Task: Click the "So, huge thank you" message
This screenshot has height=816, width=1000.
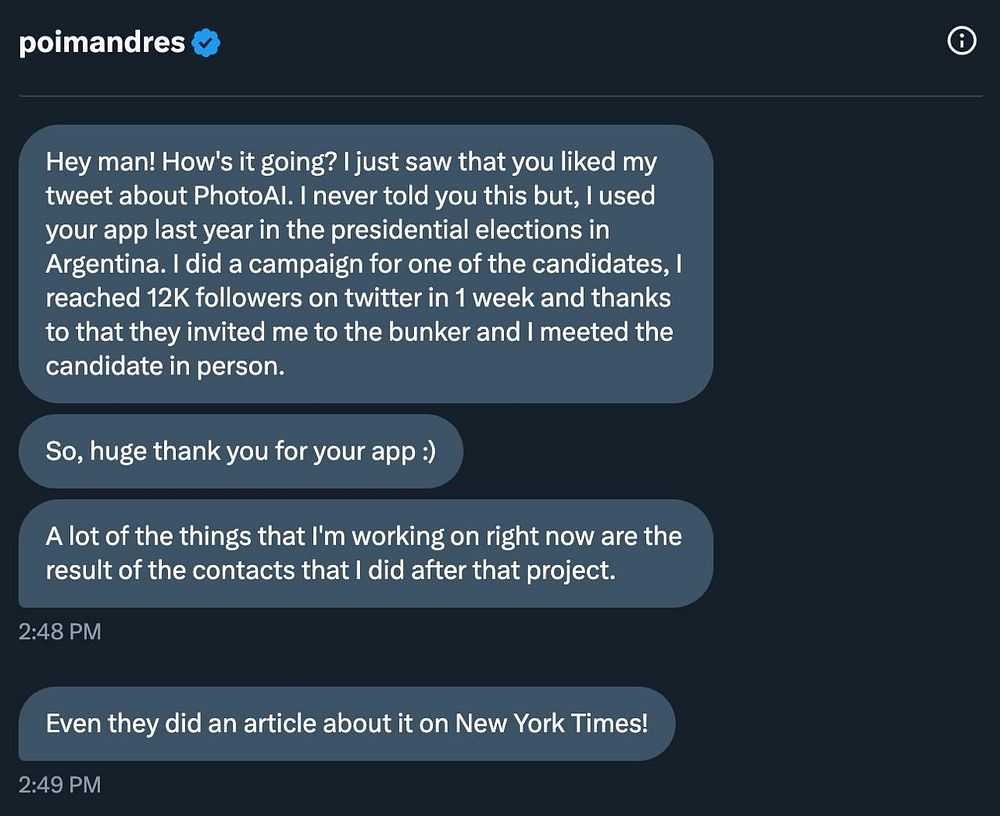Action: coord(240,451)
